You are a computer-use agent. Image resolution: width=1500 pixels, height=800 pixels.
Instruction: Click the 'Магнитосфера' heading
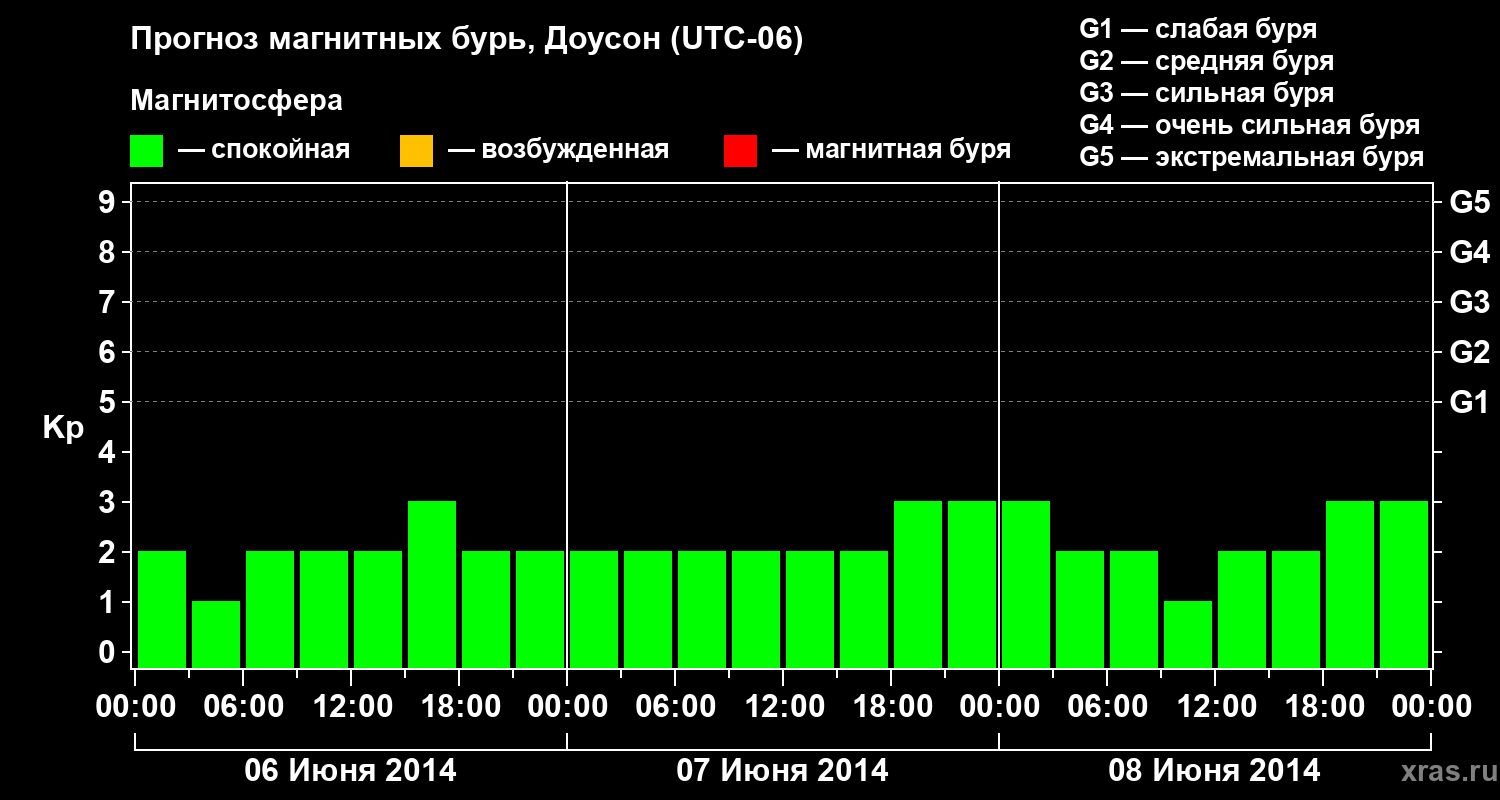[x=236, y=101]
